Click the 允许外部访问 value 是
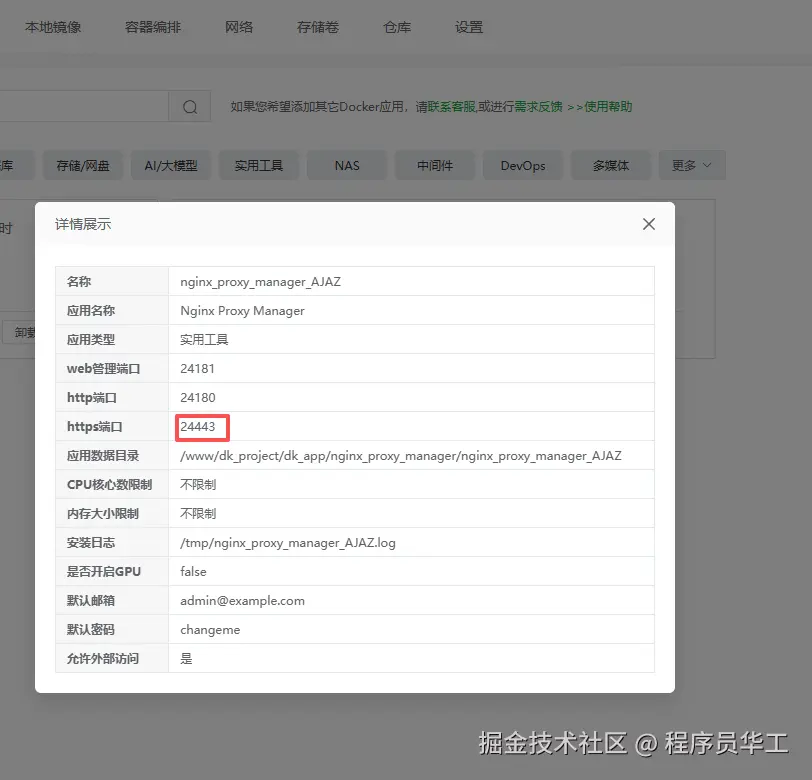 [x=186, y=659]
